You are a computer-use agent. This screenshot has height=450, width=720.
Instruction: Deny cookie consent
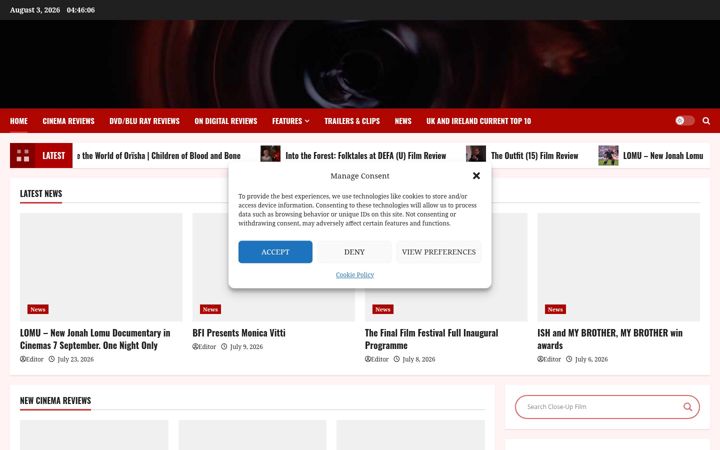[x=354, y=252]
